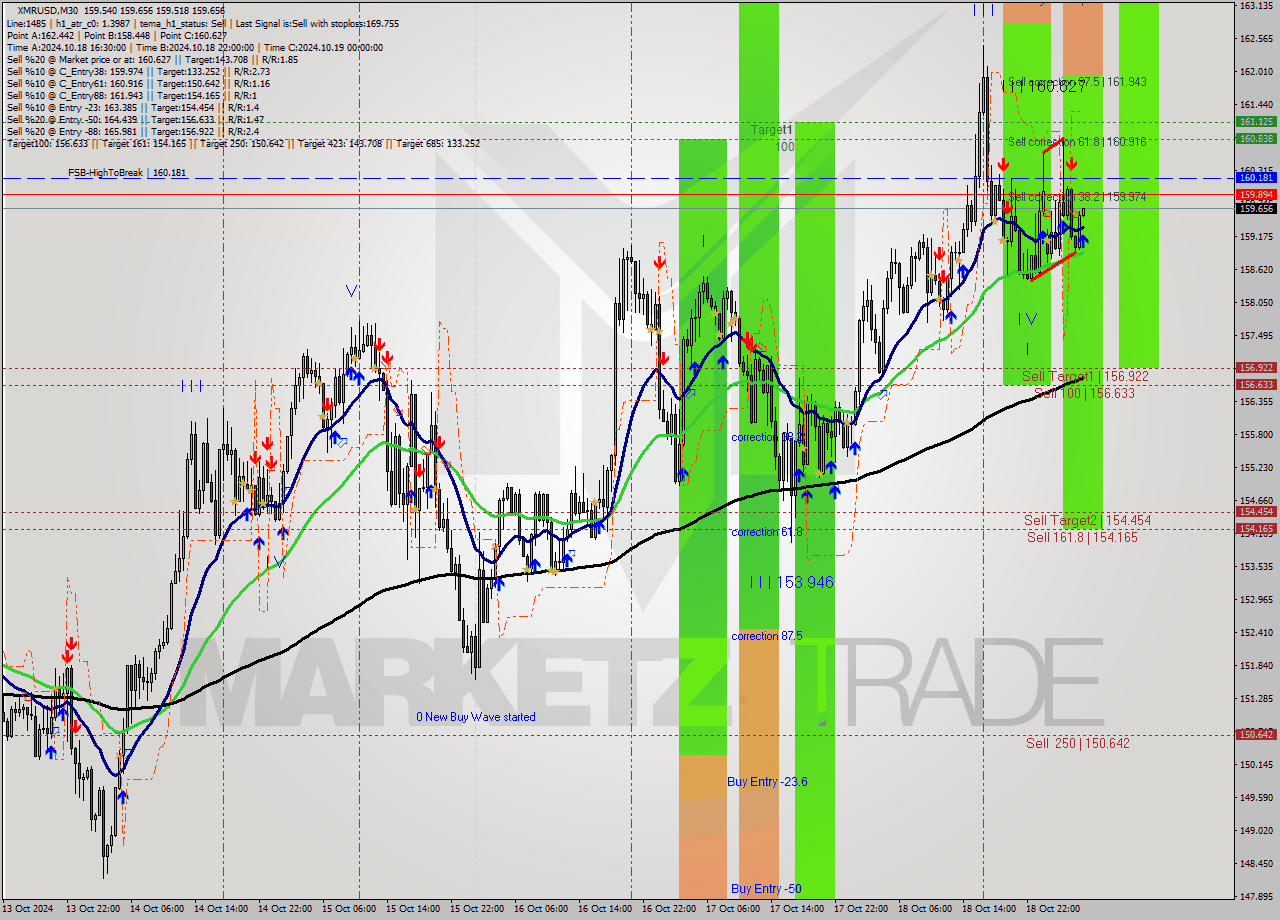Click the 155.800 price scale value

pos(1256,435)
